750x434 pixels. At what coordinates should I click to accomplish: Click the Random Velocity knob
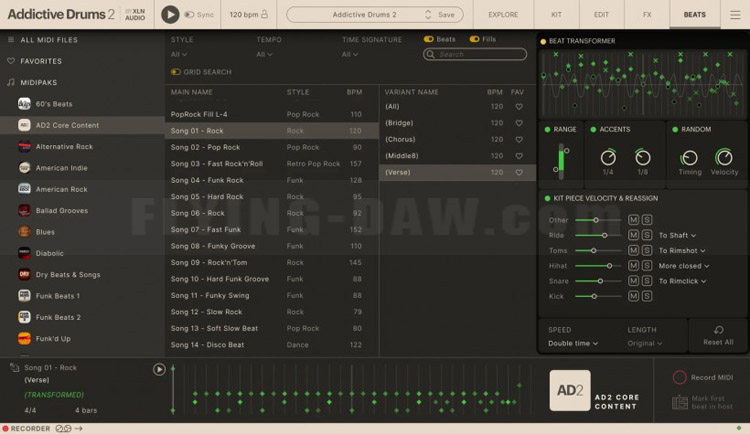click(724, 157)
